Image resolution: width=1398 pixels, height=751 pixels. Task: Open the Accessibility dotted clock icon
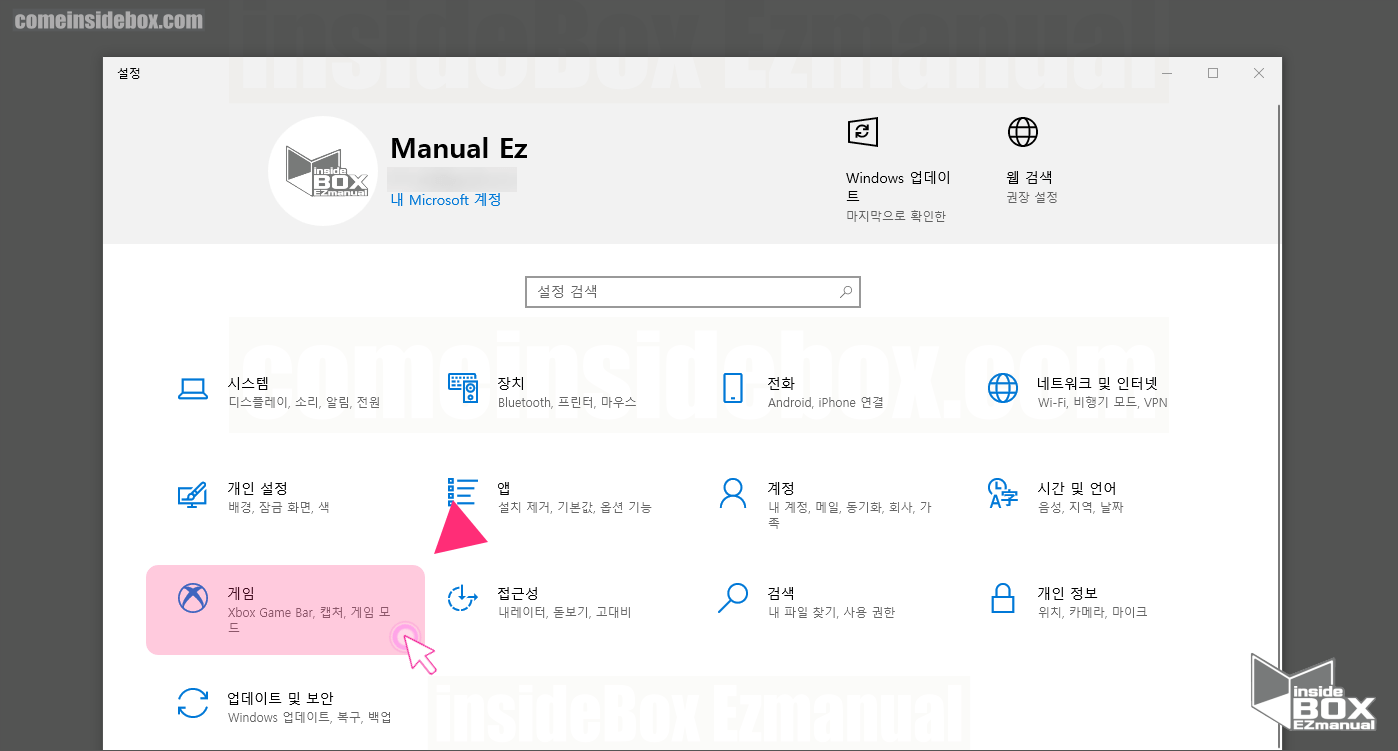click(462, 598)
